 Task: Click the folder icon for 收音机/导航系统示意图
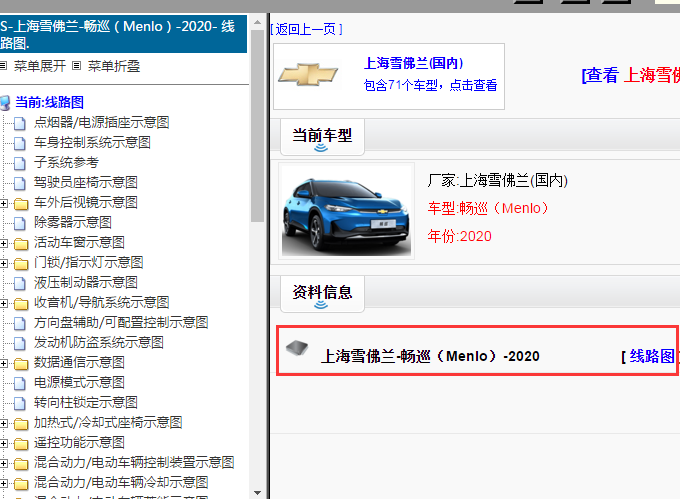click(21, 303)
